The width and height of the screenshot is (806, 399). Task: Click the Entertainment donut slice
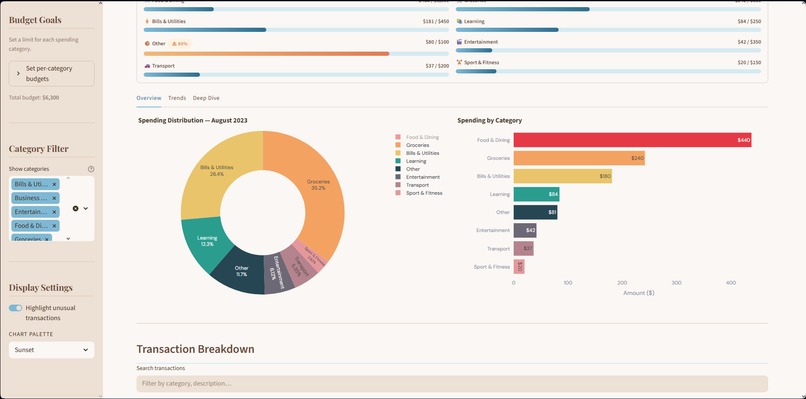278,274
